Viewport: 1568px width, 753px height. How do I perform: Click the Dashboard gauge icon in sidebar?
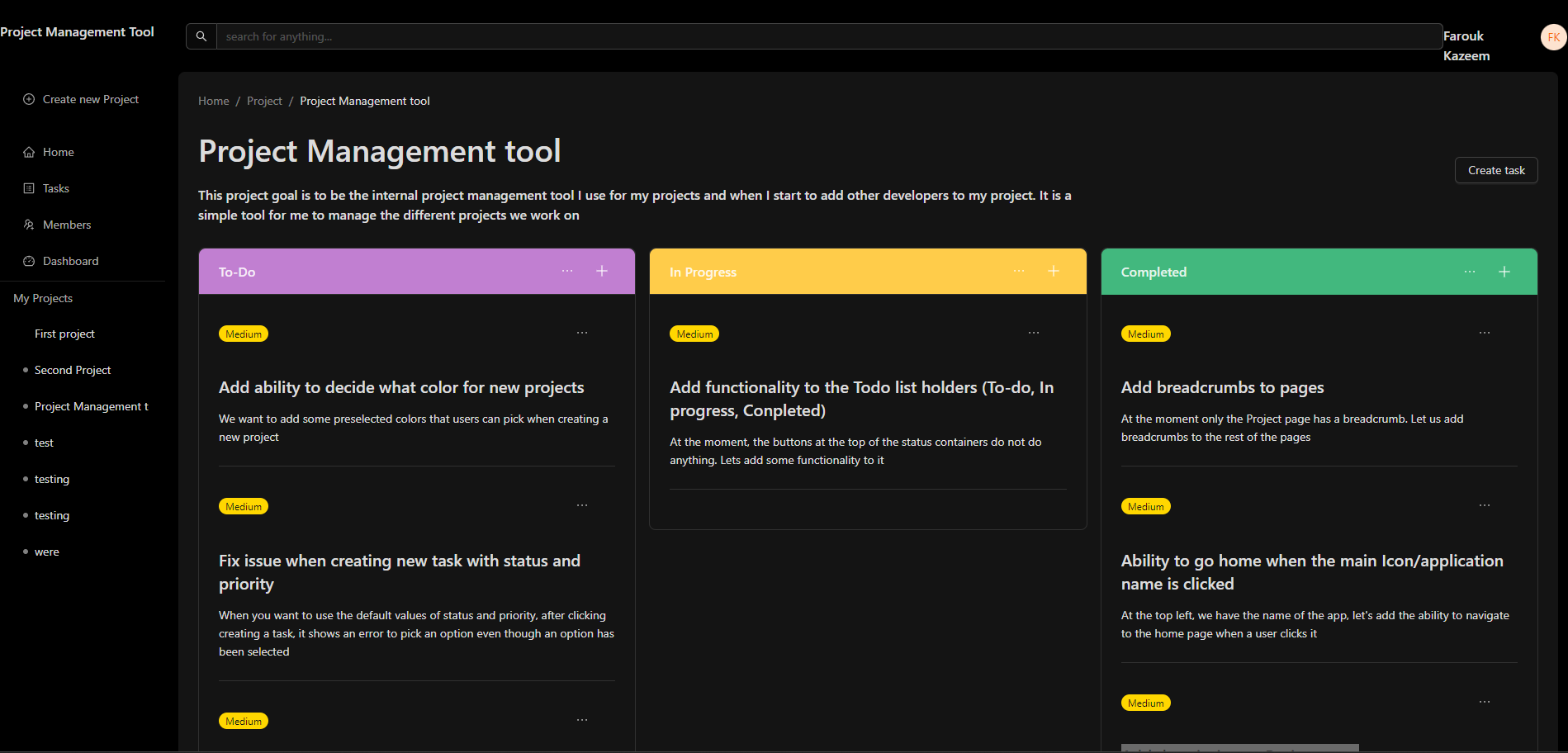pos(29,261)
